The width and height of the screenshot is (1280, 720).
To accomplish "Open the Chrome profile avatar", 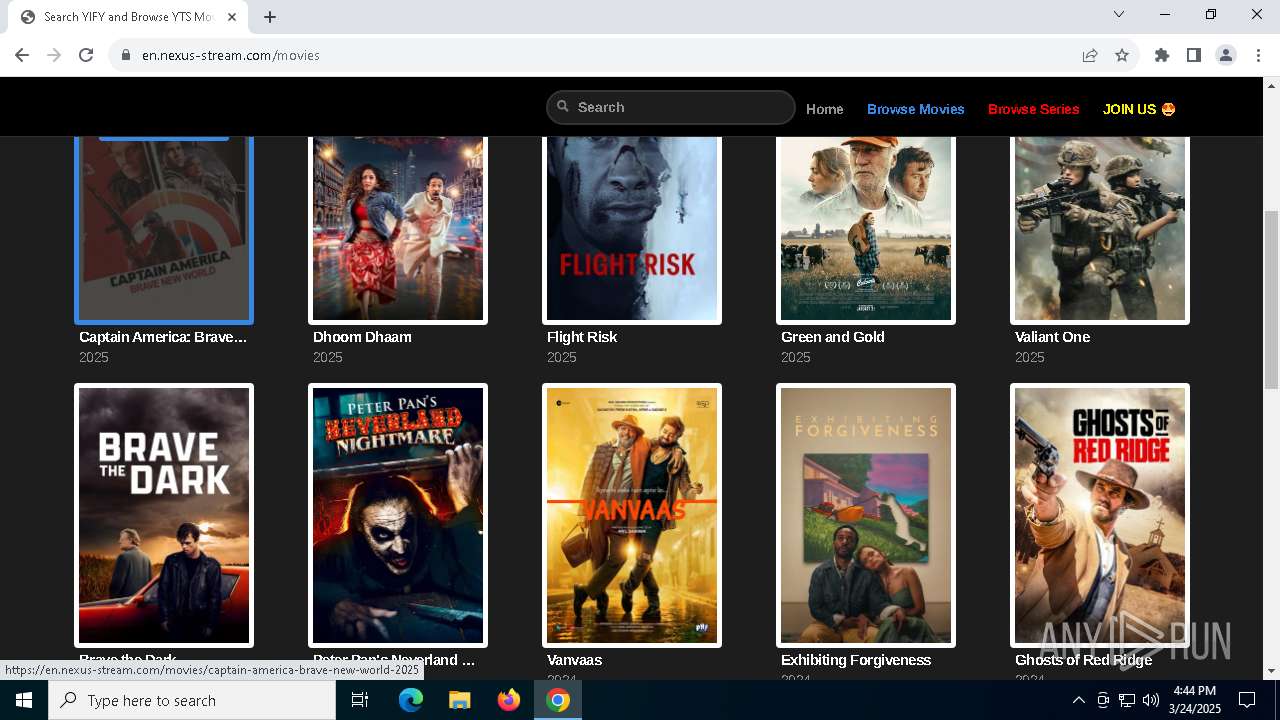I will click(x=1226, y=55).
